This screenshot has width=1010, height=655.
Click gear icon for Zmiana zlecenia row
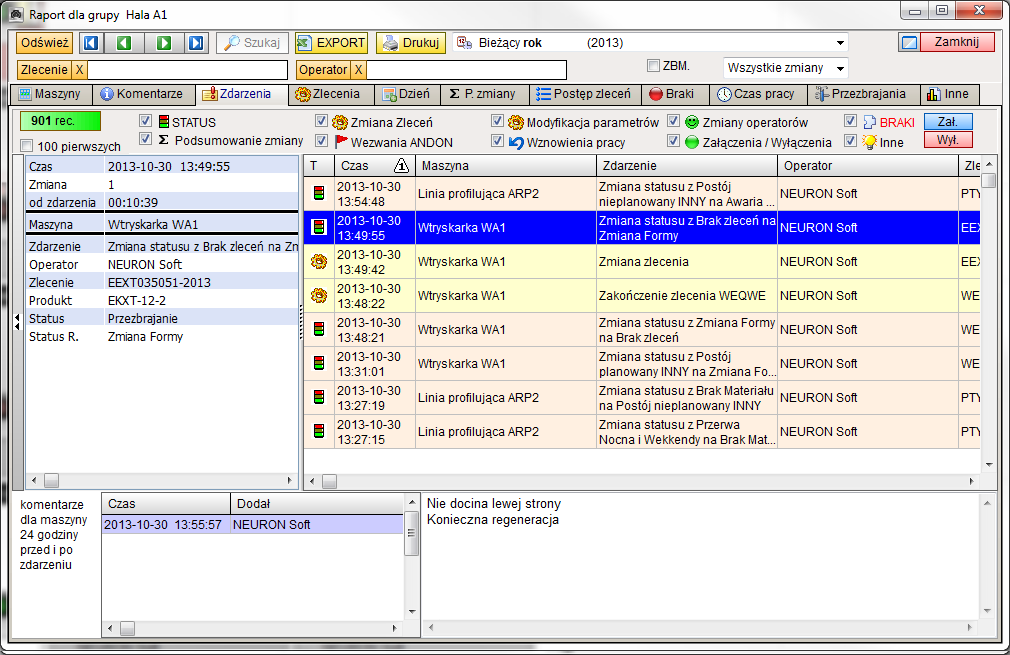click(x=319, y=261)
